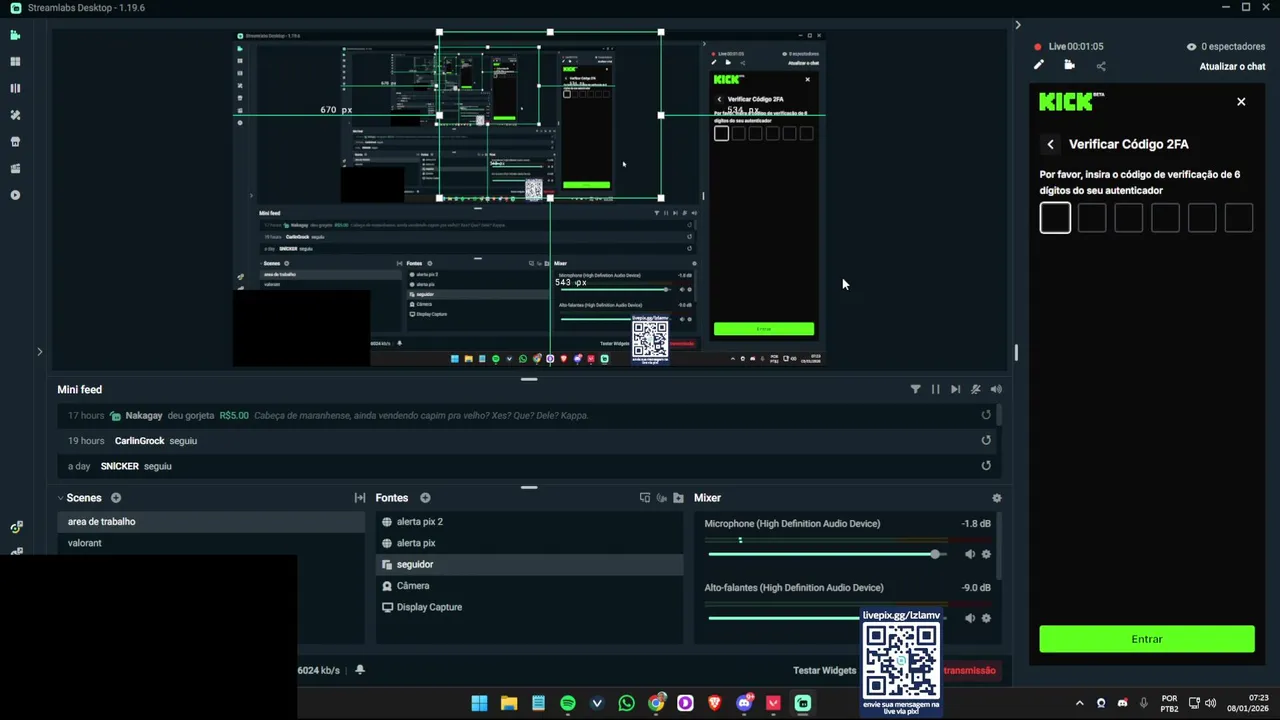Open the App Store sidebar icon
Screen dimensions: 1280x720
[x=15, y=142]
